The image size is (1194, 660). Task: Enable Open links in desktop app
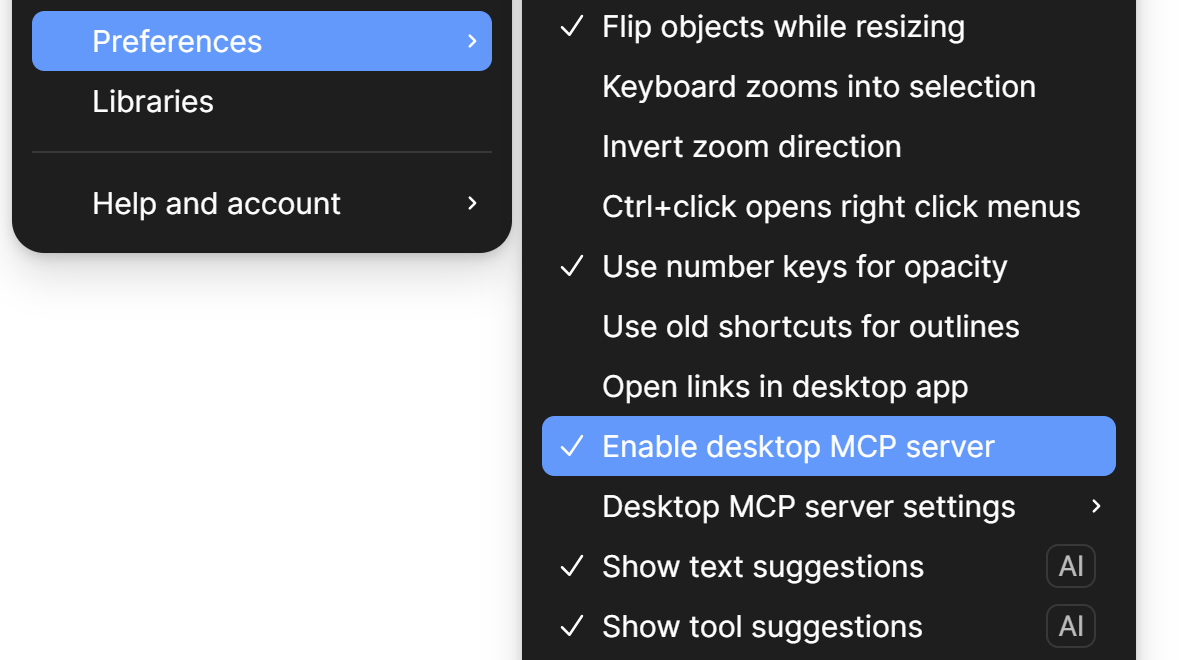tap(784, 386)
